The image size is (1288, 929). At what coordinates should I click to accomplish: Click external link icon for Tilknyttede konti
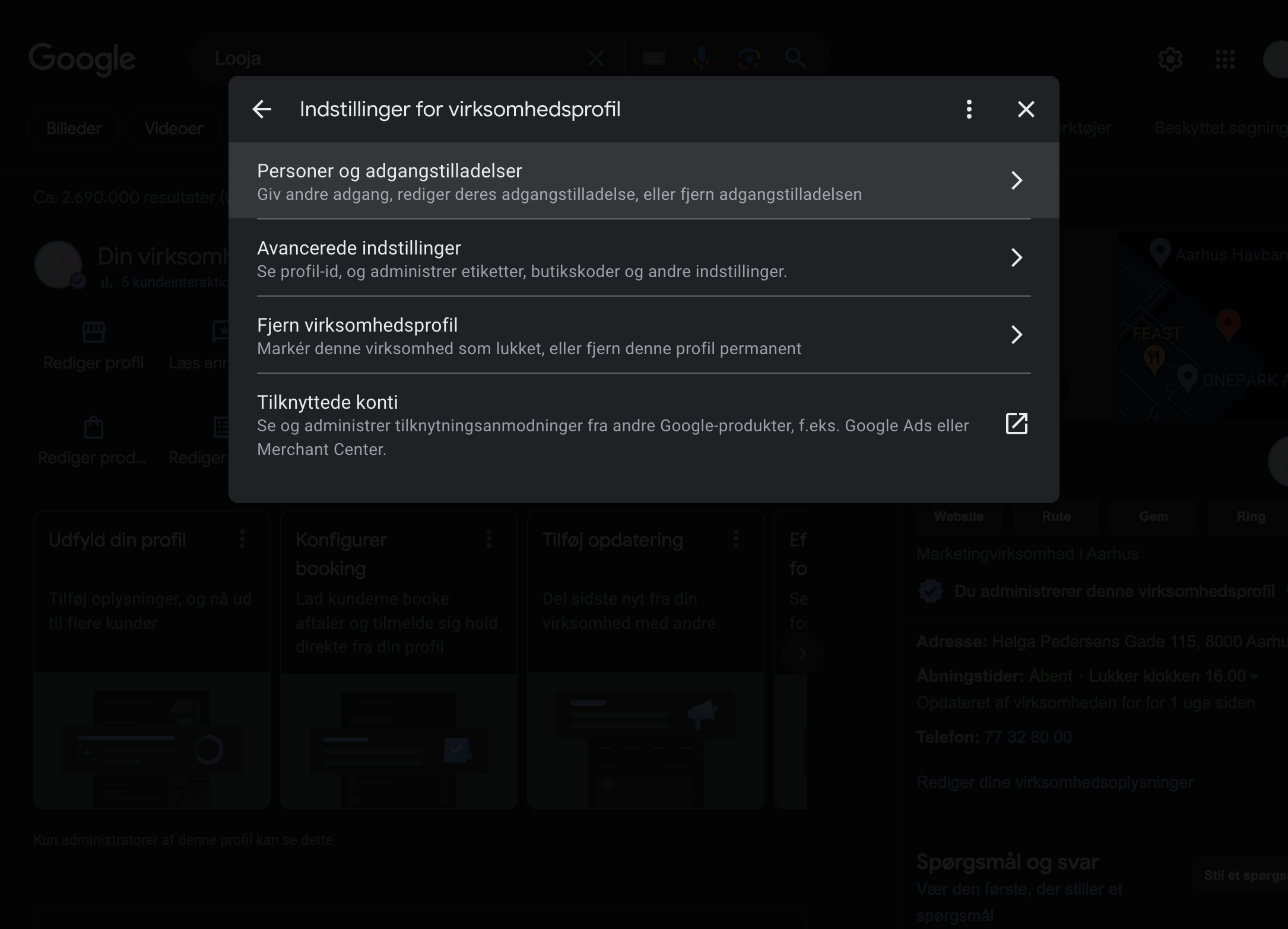point(1017,424)
